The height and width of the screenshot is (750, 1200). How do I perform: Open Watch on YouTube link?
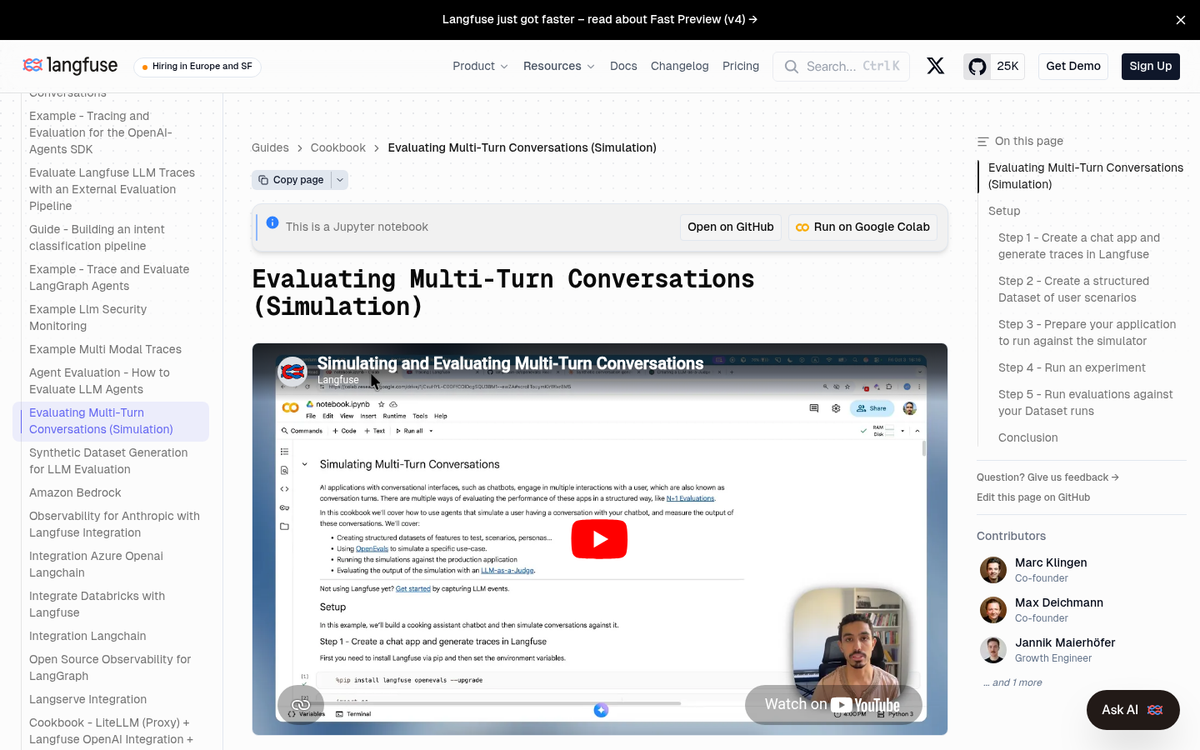(x=832, y=704)
